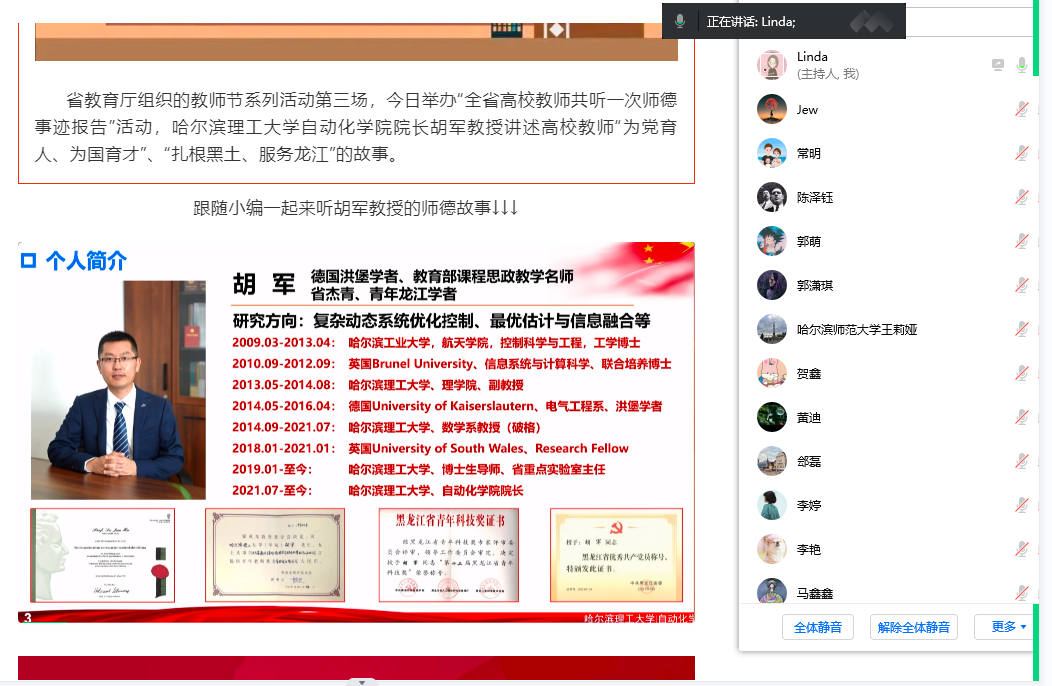Image resolution: width=1052 pixels, height=686 pixels.
Task: Click 陈泽钰's profile avatar
Action: tap(772, 197)
